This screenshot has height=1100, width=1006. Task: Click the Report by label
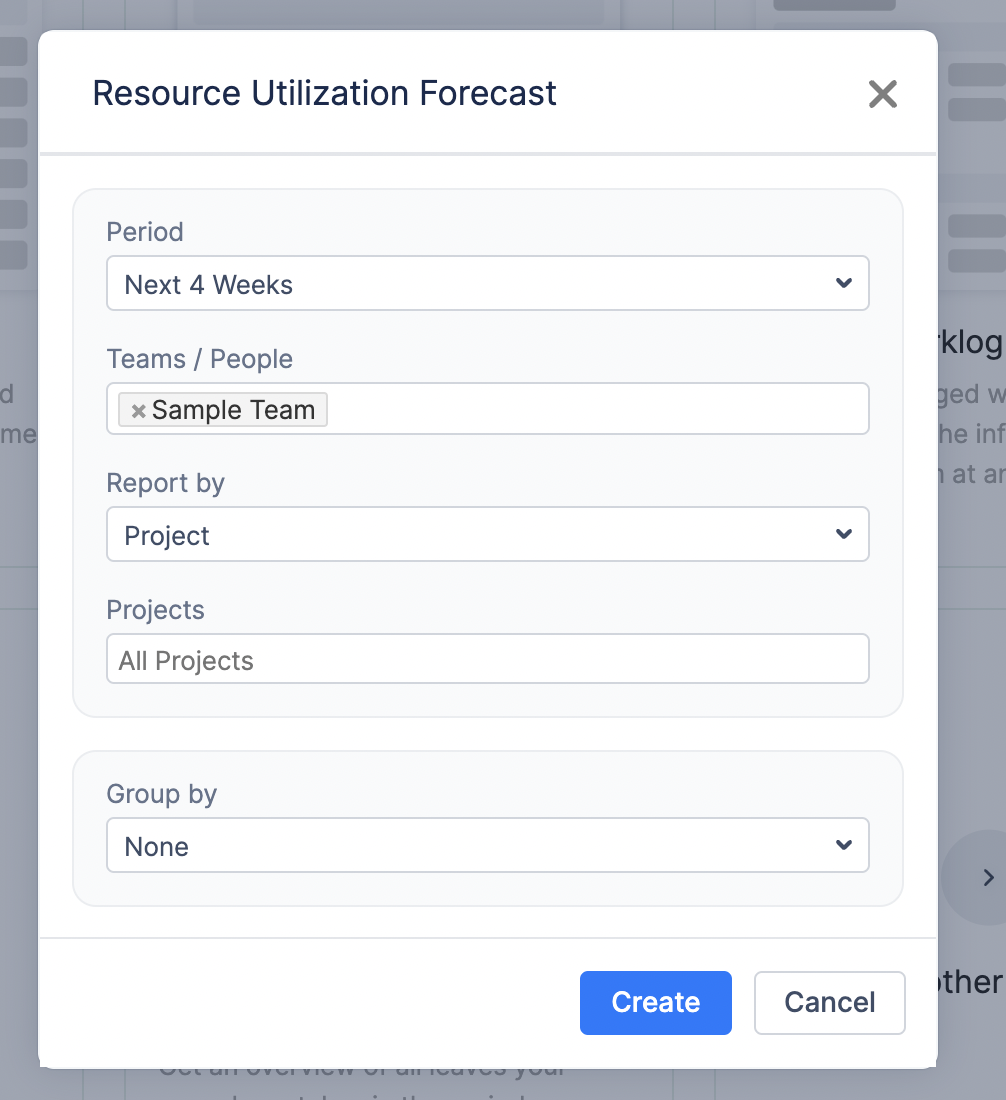coord(166,483)
